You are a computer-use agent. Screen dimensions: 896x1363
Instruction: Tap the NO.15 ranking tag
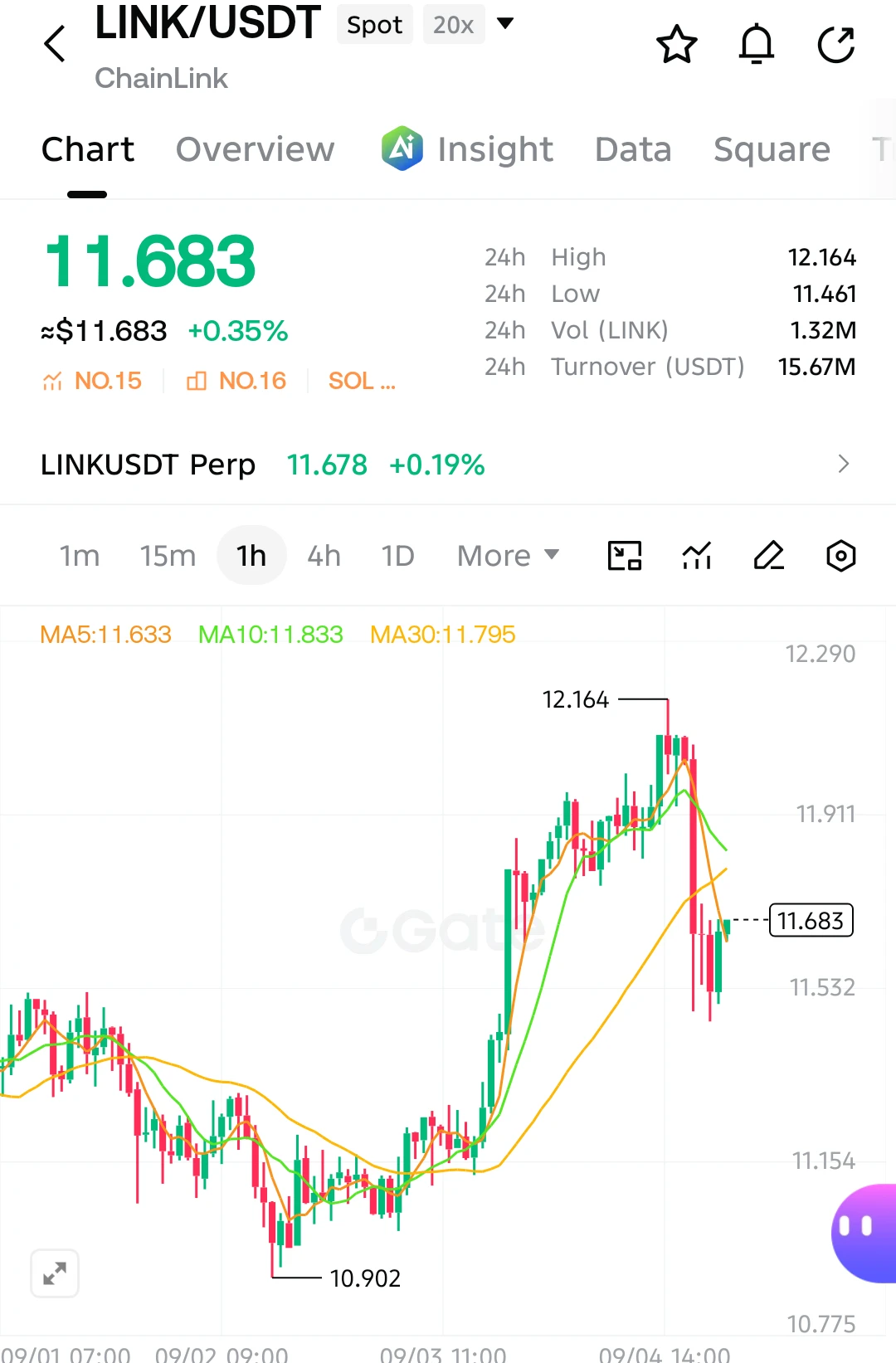tap(92, 381)
